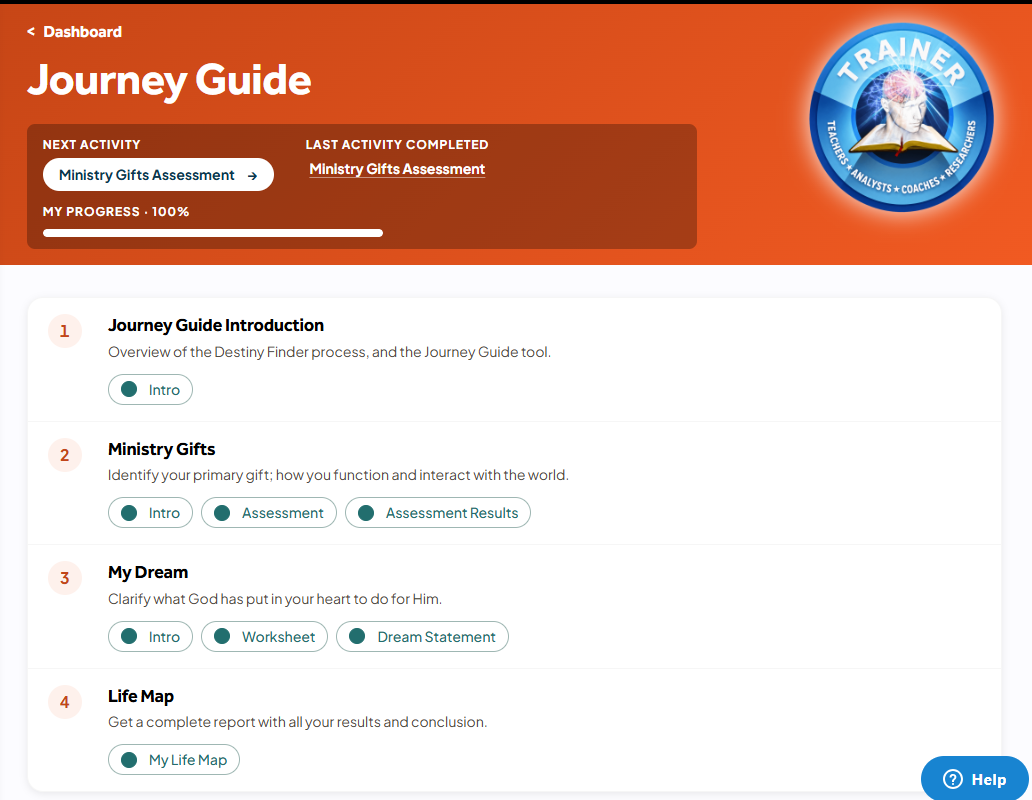Click the green dot on Journey Guide Intro

129,389
